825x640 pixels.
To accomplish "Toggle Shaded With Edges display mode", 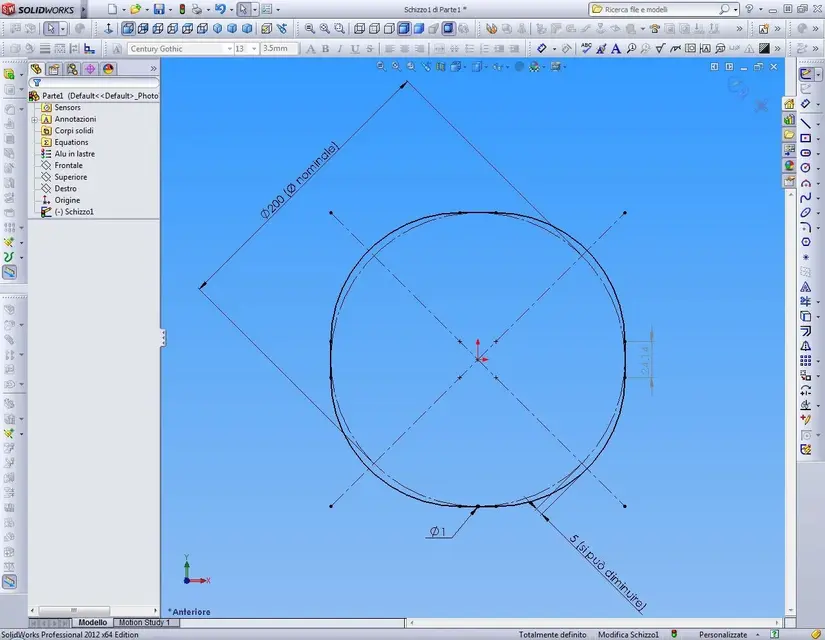I will pyautogui.click(x=404, y=28).
